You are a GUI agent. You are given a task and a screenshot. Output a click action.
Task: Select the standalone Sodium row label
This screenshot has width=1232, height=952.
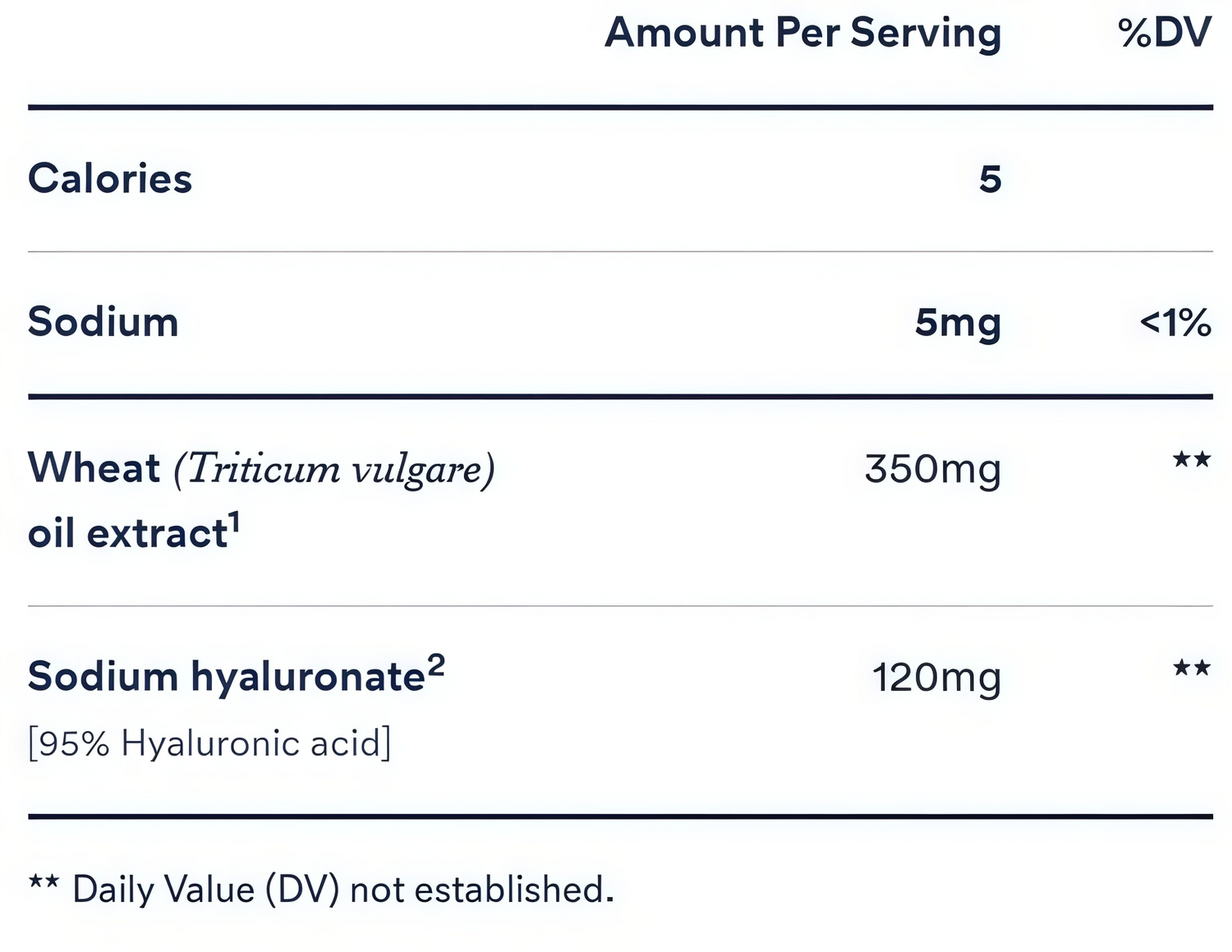click(103, 322)
